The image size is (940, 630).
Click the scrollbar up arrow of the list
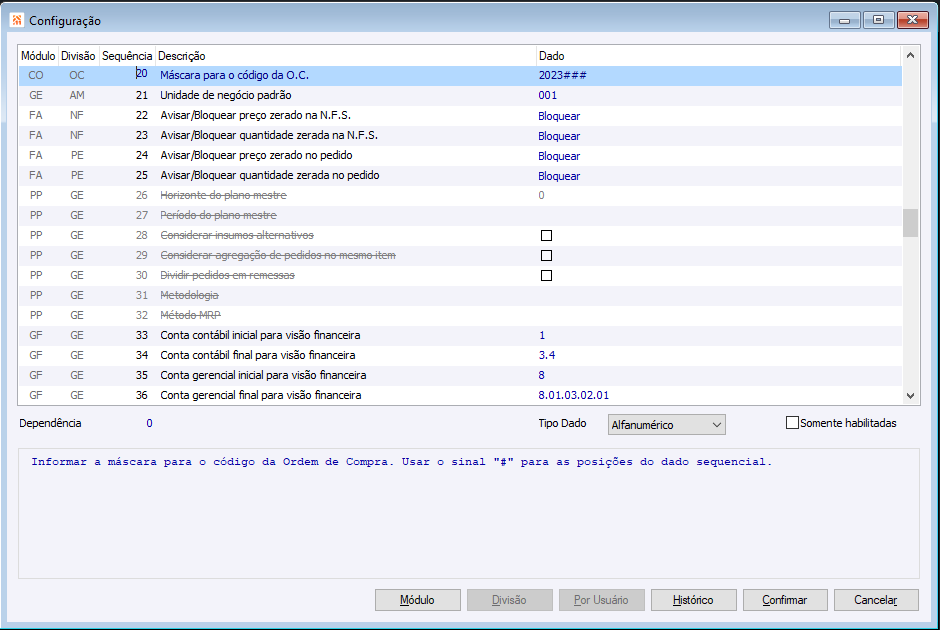coord(910,55)
